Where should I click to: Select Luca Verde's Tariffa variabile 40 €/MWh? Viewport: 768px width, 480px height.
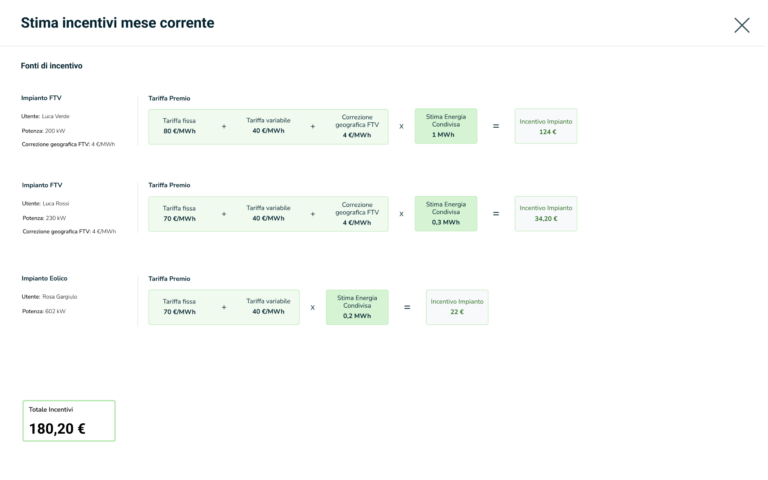tap(268, 126)
